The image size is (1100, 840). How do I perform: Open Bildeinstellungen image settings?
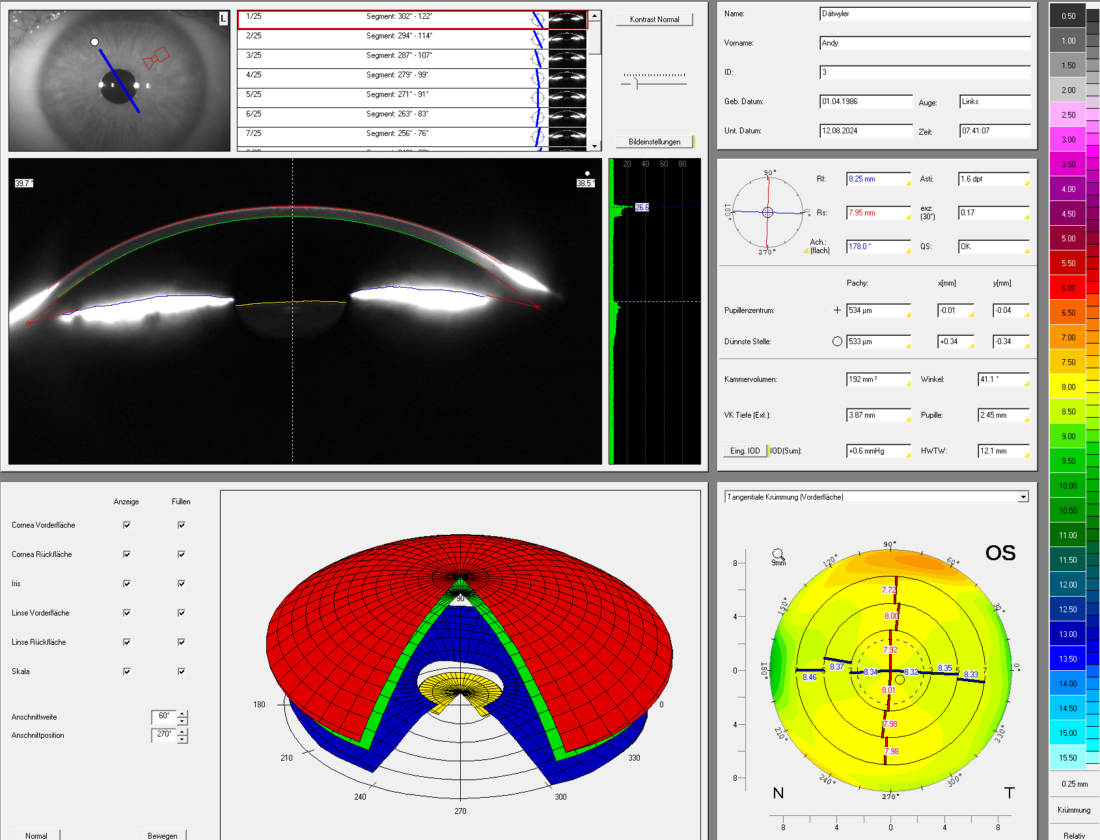(655, 142)
